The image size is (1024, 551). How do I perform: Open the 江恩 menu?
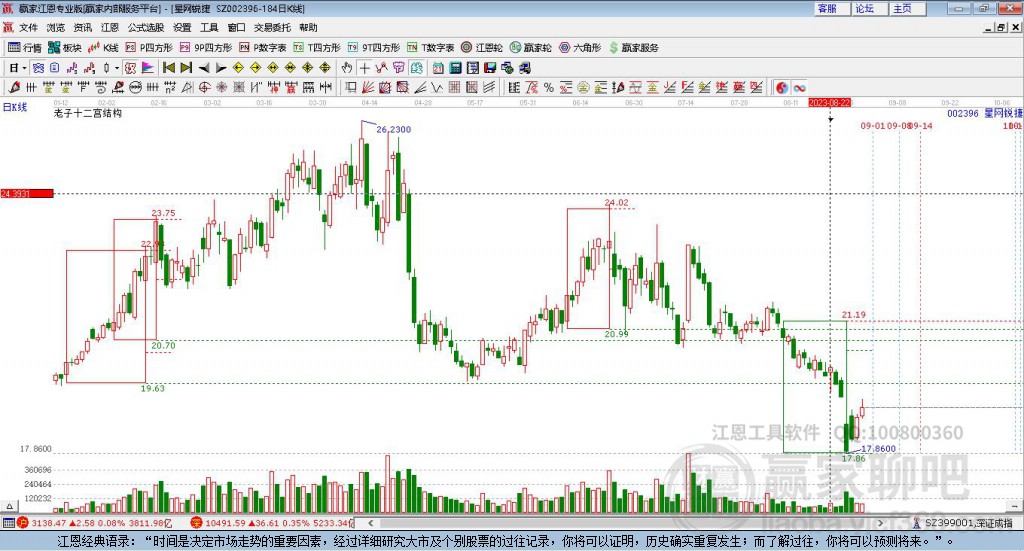110,27
